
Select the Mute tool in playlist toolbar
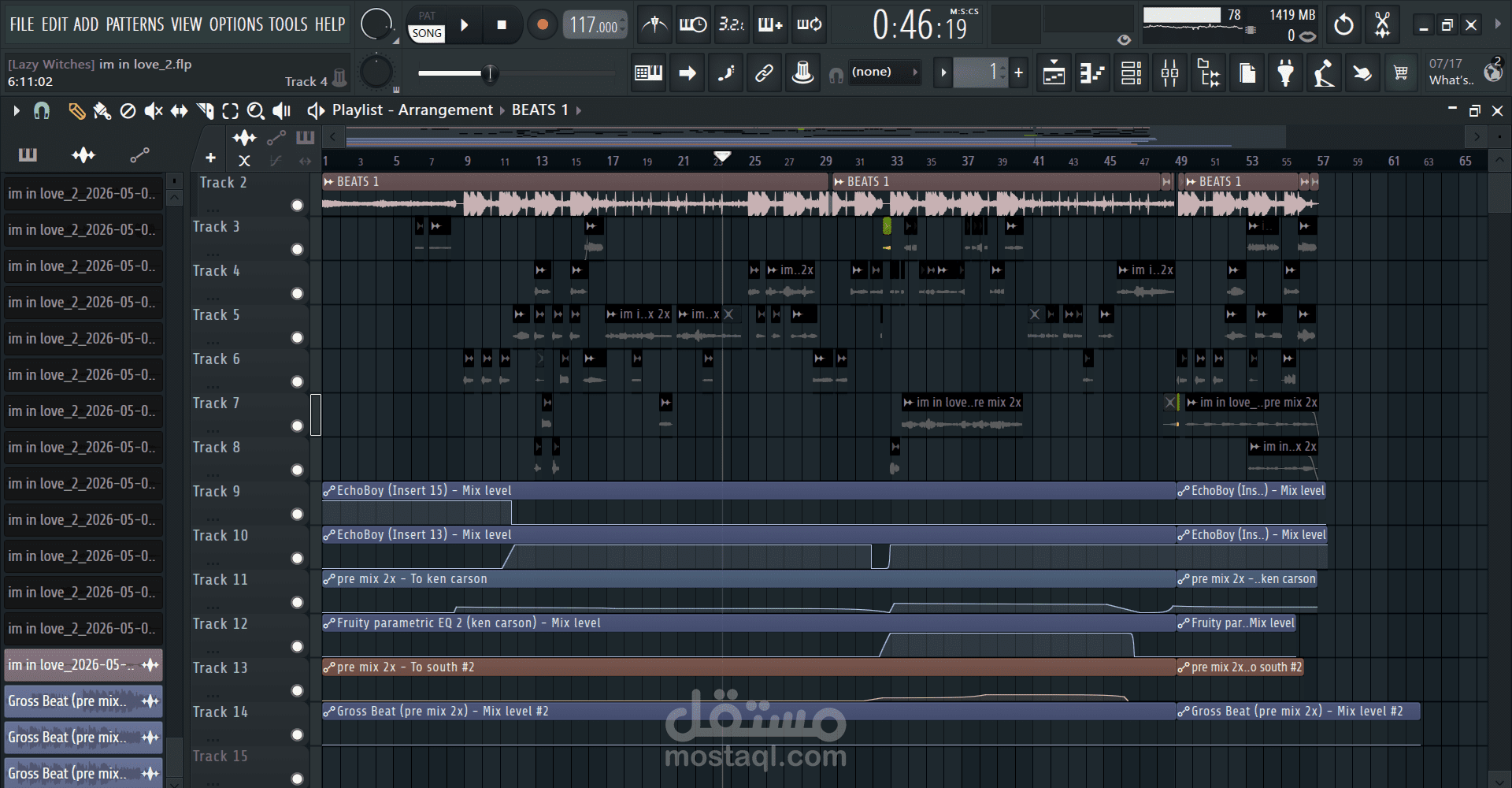pyautogui.click(x=154, y=111)
